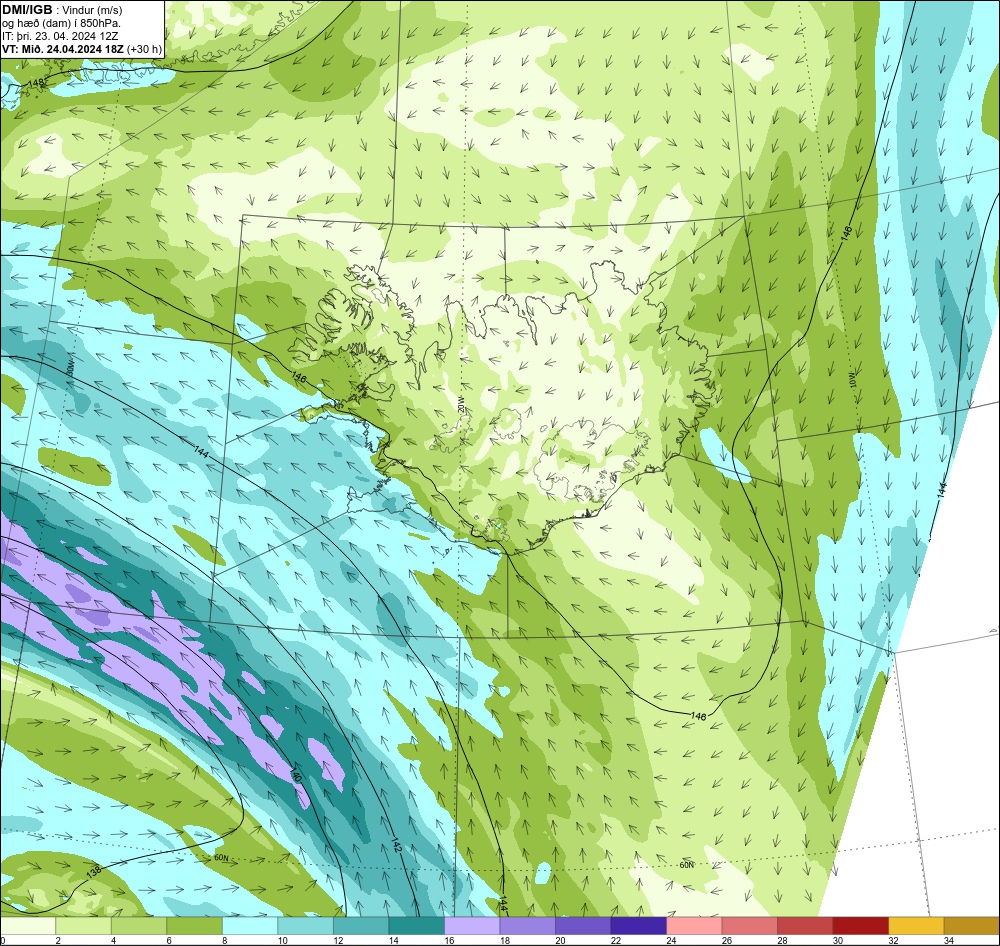Viewport: 1000px width, 946px height.
Task: Click the '(+30 h)' forecast offset text
Action: tap(144, 49)
